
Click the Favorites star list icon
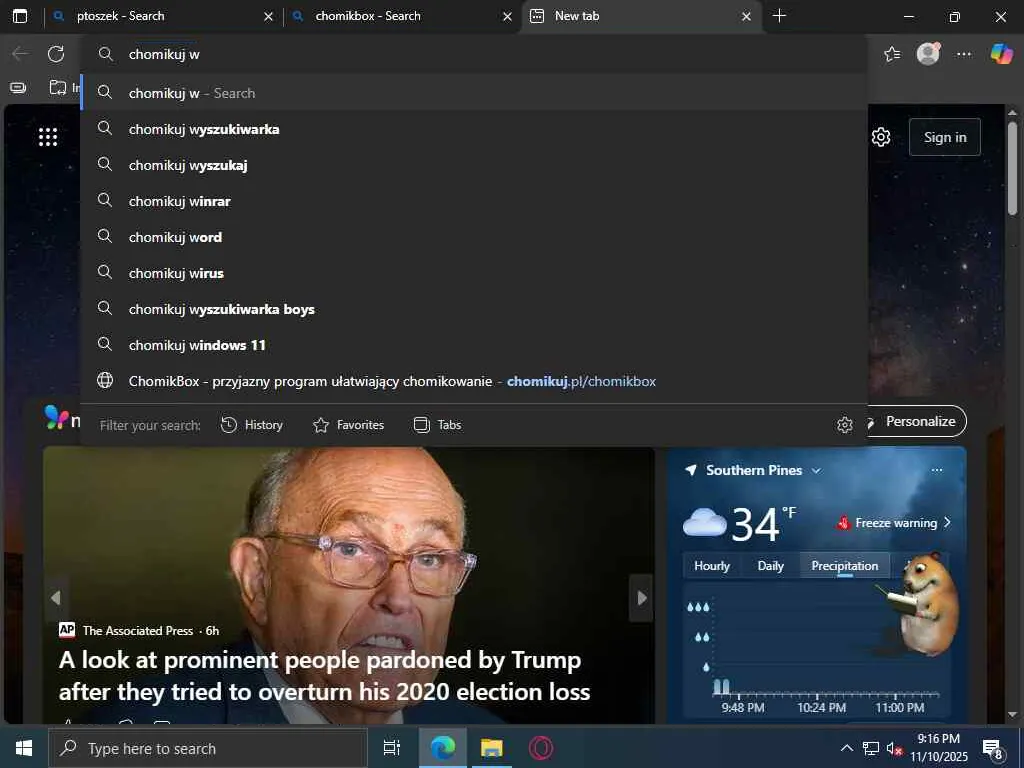pos(892,54)
